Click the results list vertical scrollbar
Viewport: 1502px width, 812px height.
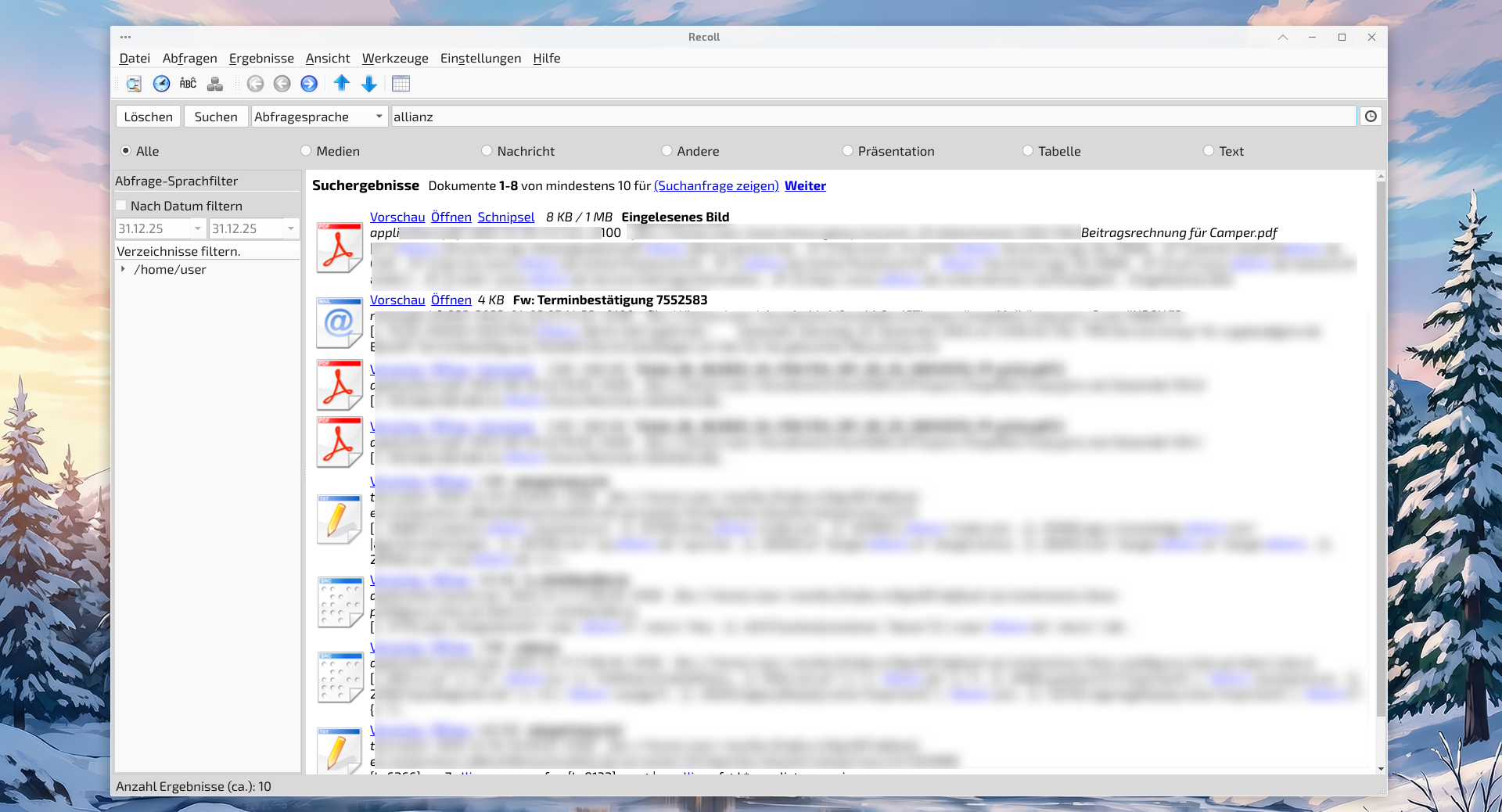(1381, 446)
